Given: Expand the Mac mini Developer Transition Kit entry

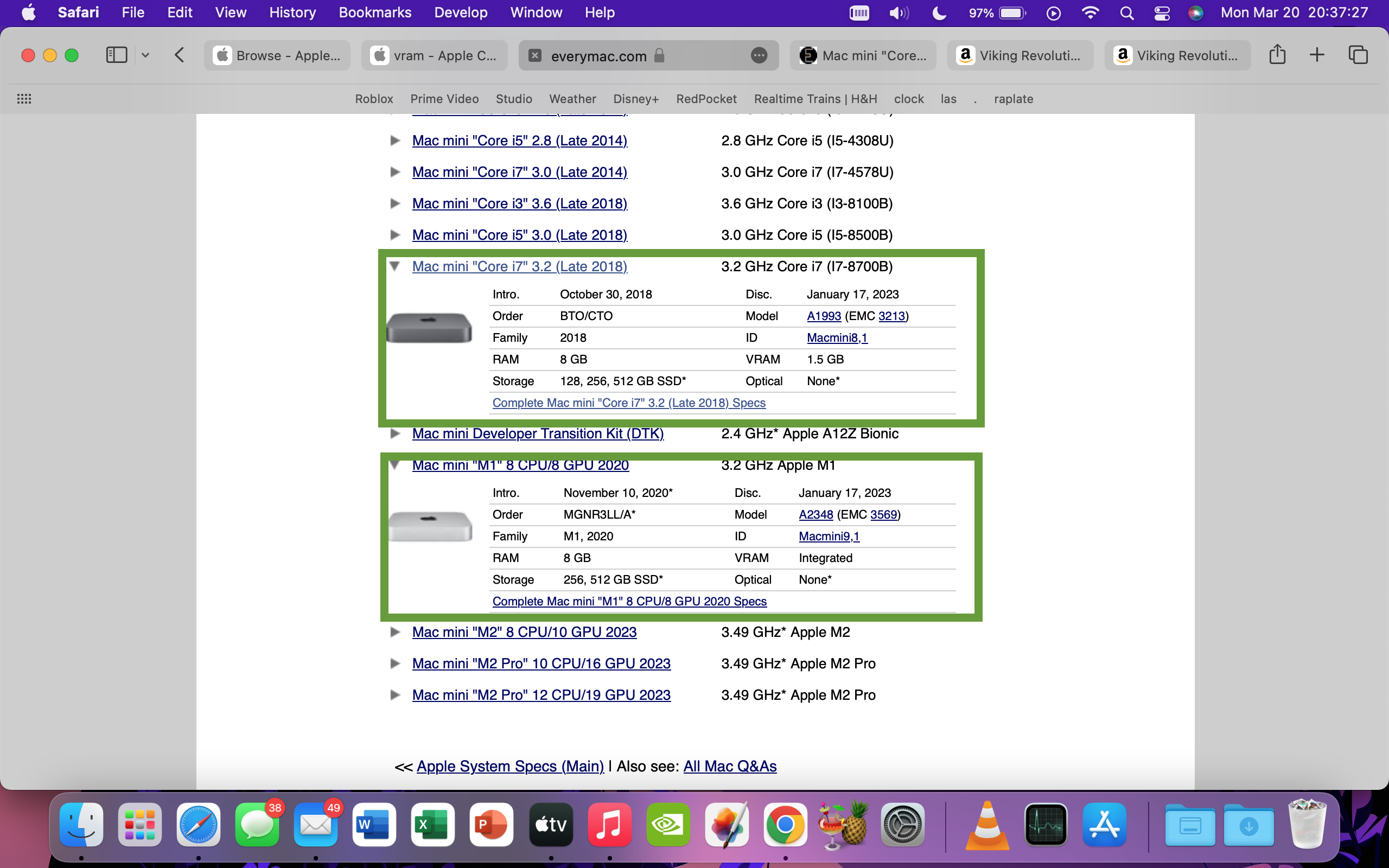Looking at the screenshot, I should (395, 434).
